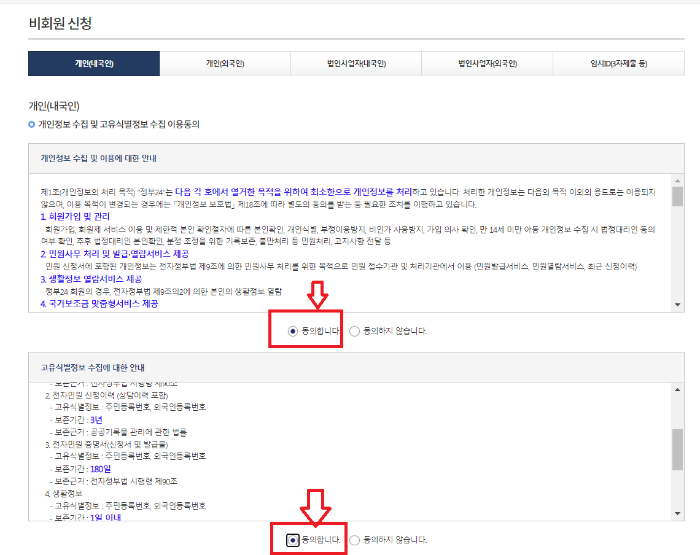700x555 pixels.
Task: Open the 법인사업자(내국인) tab
Action: [356, 63]
